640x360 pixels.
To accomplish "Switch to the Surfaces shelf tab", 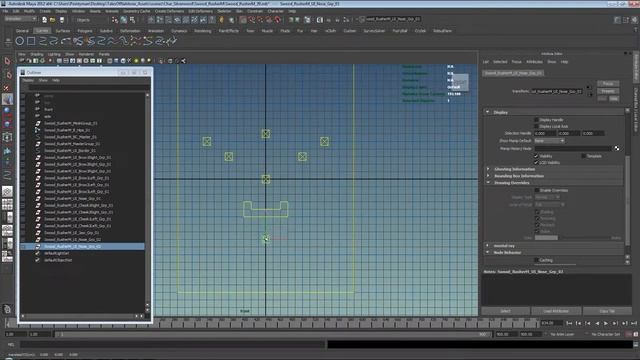I will coord(62,31).
